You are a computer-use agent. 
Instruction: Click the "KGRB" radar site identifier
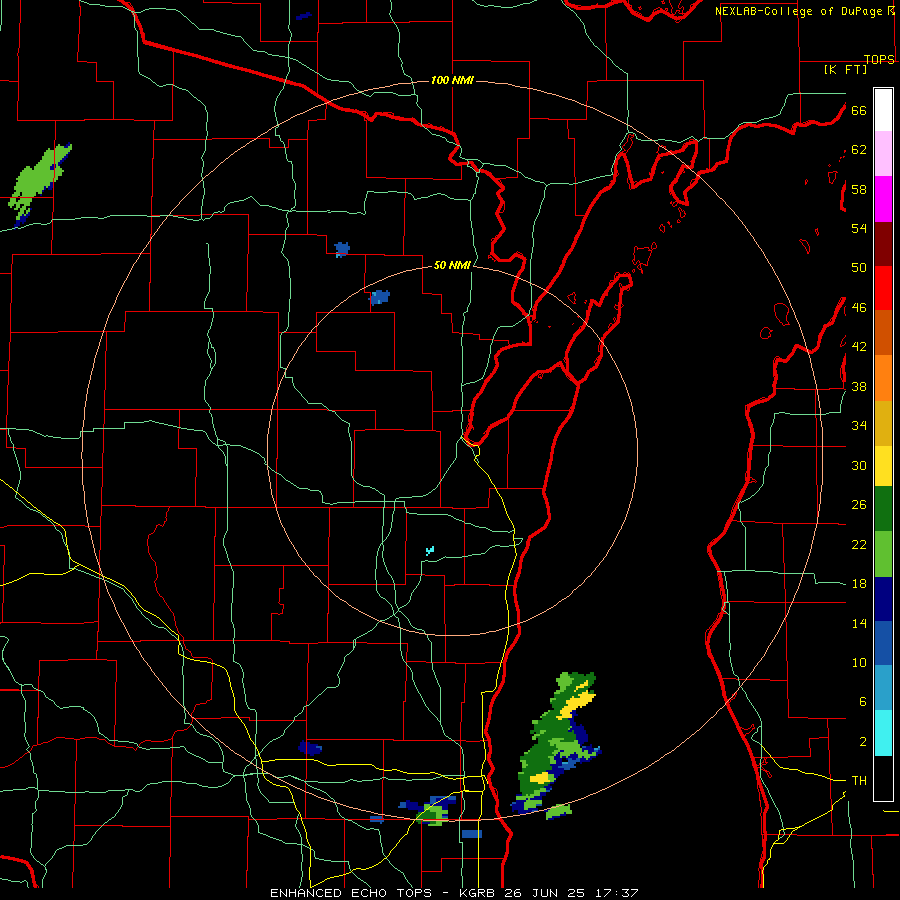pyautogui.click(x=479, y=893)
